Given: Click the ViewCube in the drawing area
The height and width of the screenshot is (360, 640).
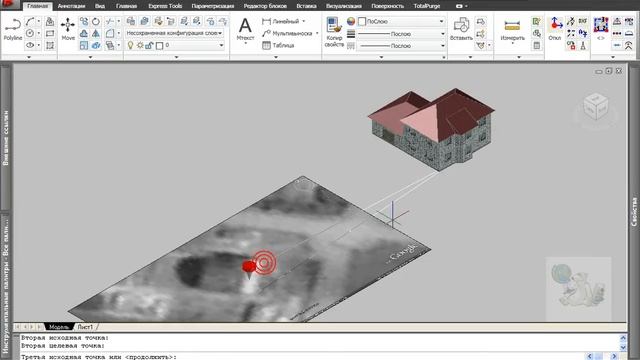Looking at the screenshot, I should point(596,107).
